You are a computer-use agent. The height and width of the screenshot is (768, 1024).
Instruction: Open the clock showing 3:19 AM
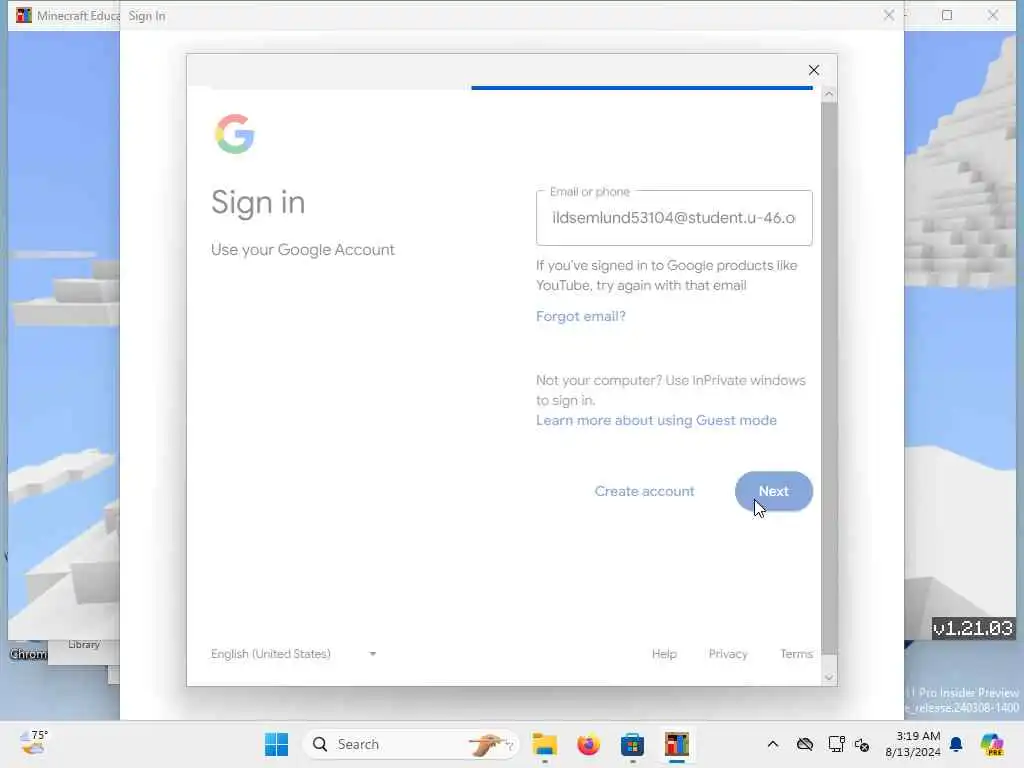click(912, 744)
